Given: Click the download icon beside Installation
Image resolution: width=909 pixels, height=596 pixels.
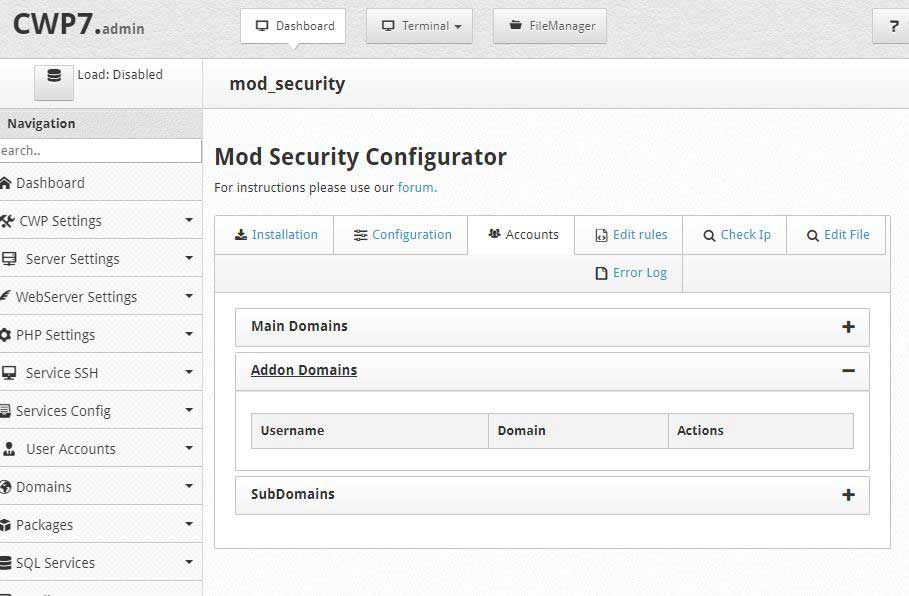Looking at the screenshot, I should point(241,235).
